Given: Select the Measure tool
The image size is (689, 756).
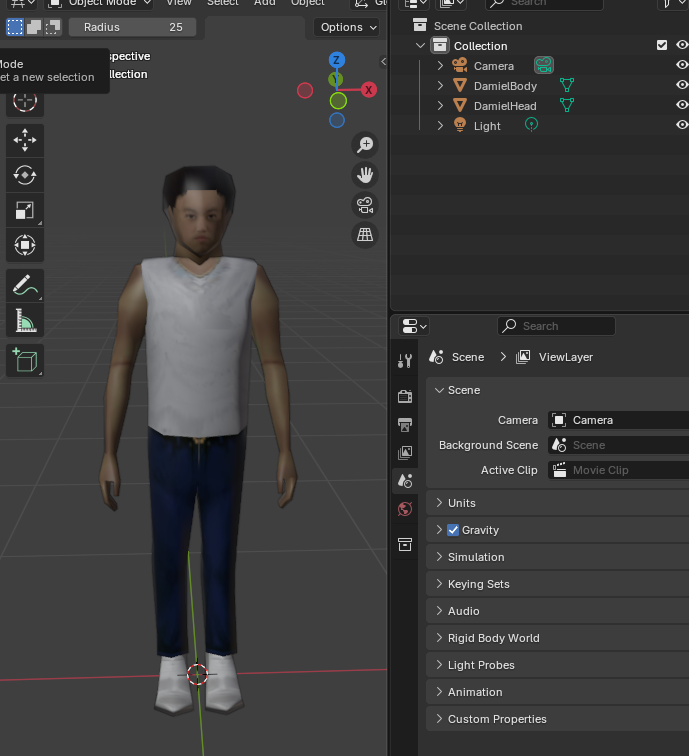Looking at the screenshot, I should 25,320.
